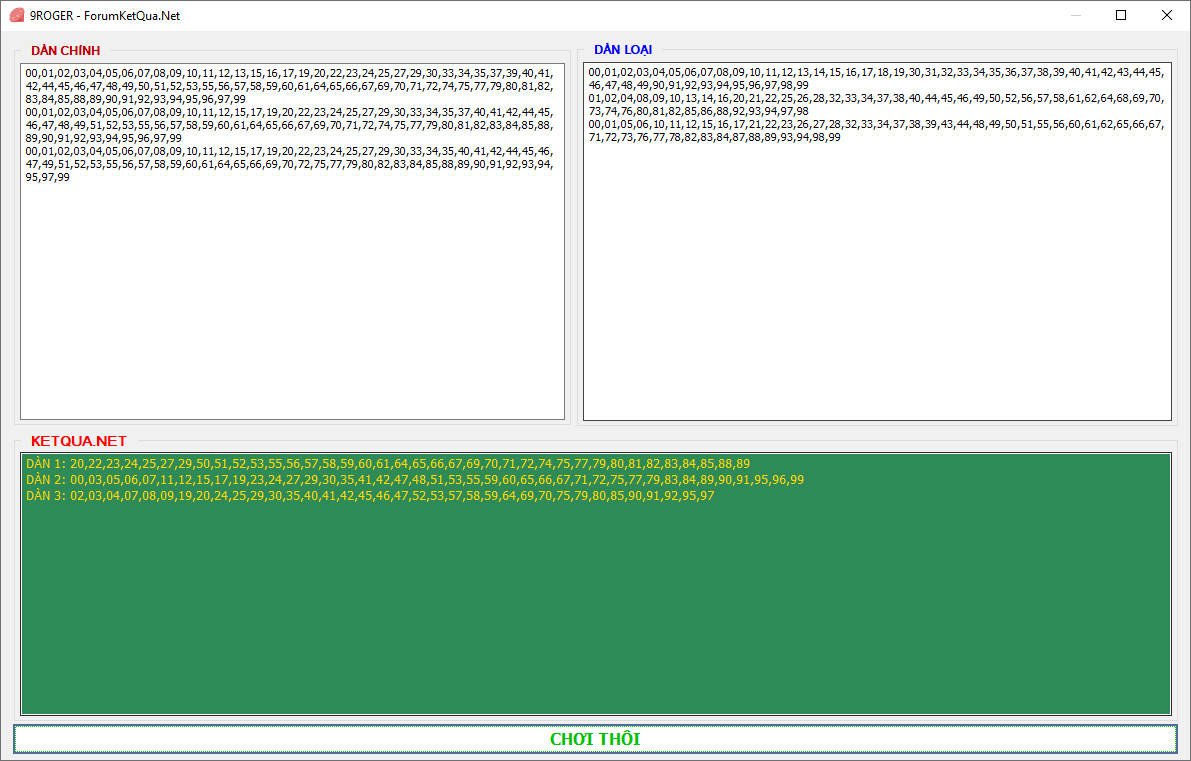The image size is (1191, 761).
Task: Click the empty space in DÀN LOẠI text box
Action: (876, 290)
